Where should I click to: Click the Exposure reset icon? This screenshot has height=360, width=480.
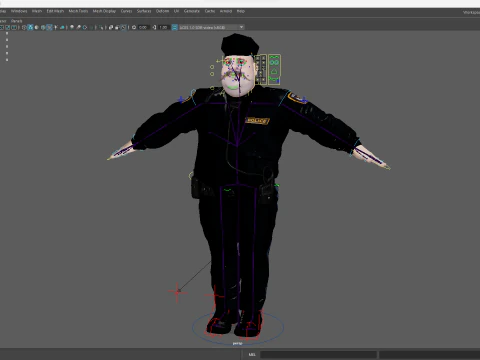point(134,27)
